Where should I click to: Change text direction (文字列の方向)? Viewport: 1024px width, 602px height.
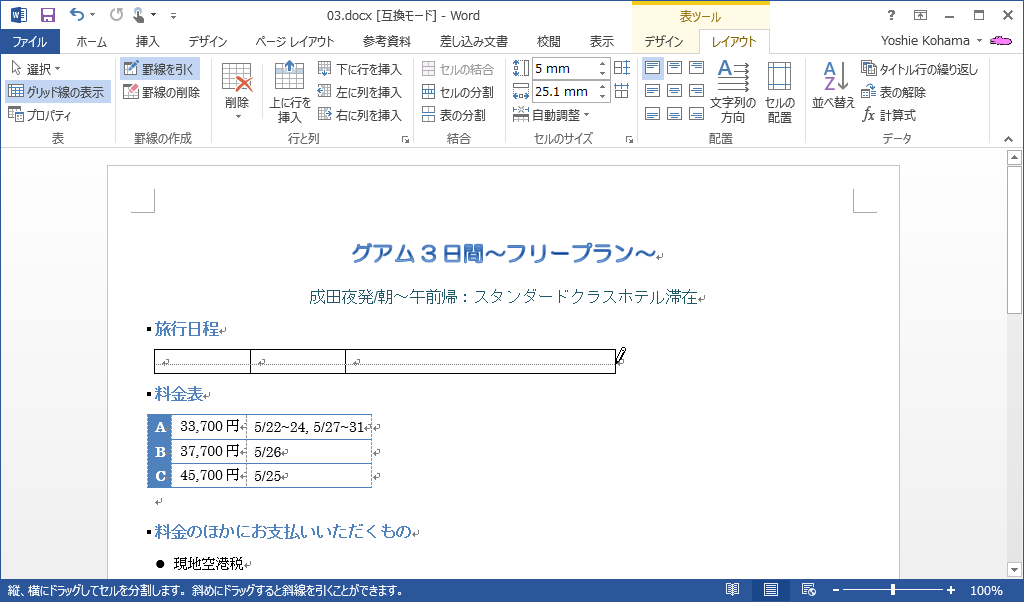click(733, 92)
